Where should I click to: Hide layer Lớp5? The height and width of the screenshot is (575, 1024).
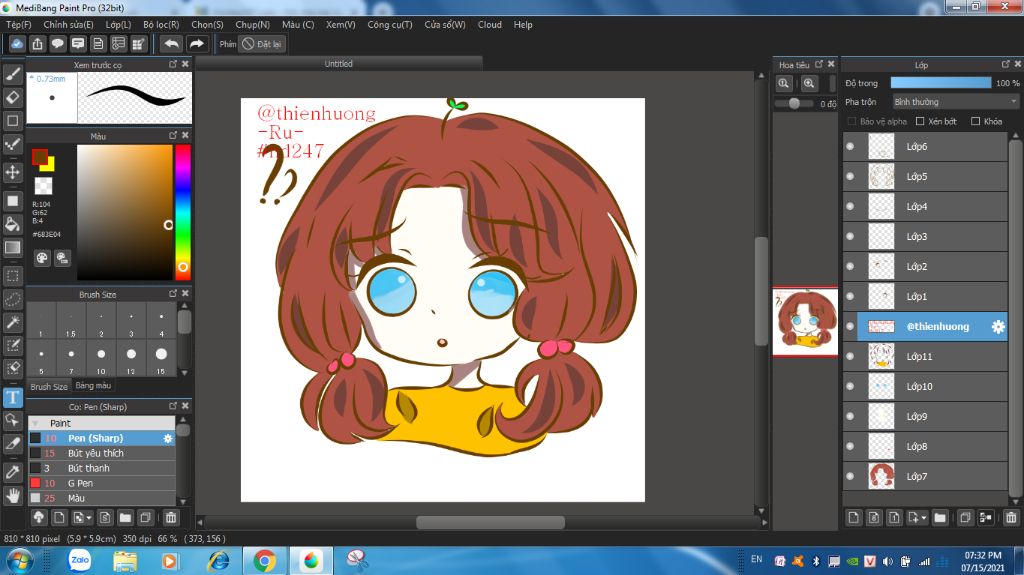point(850,176)
